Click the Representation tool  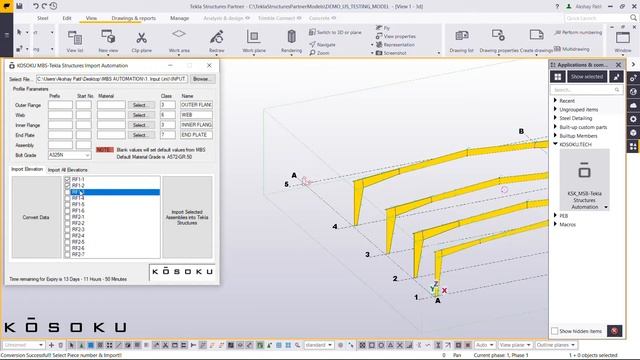[x=395, y=44]
